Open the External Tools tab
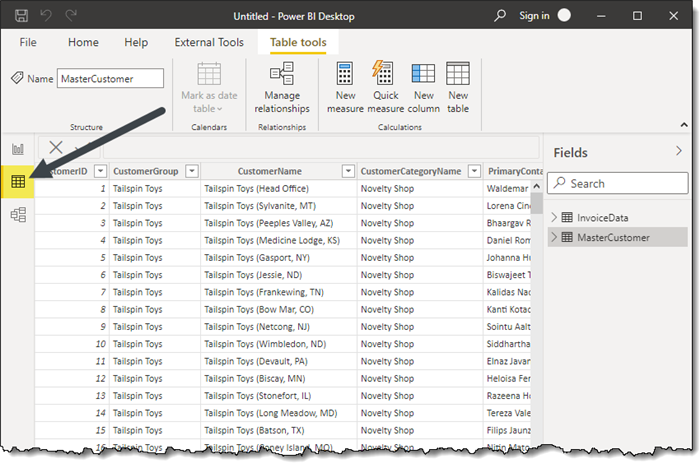Image resolution: width=700 pixels, height=463 pixels. coord(208,43)
